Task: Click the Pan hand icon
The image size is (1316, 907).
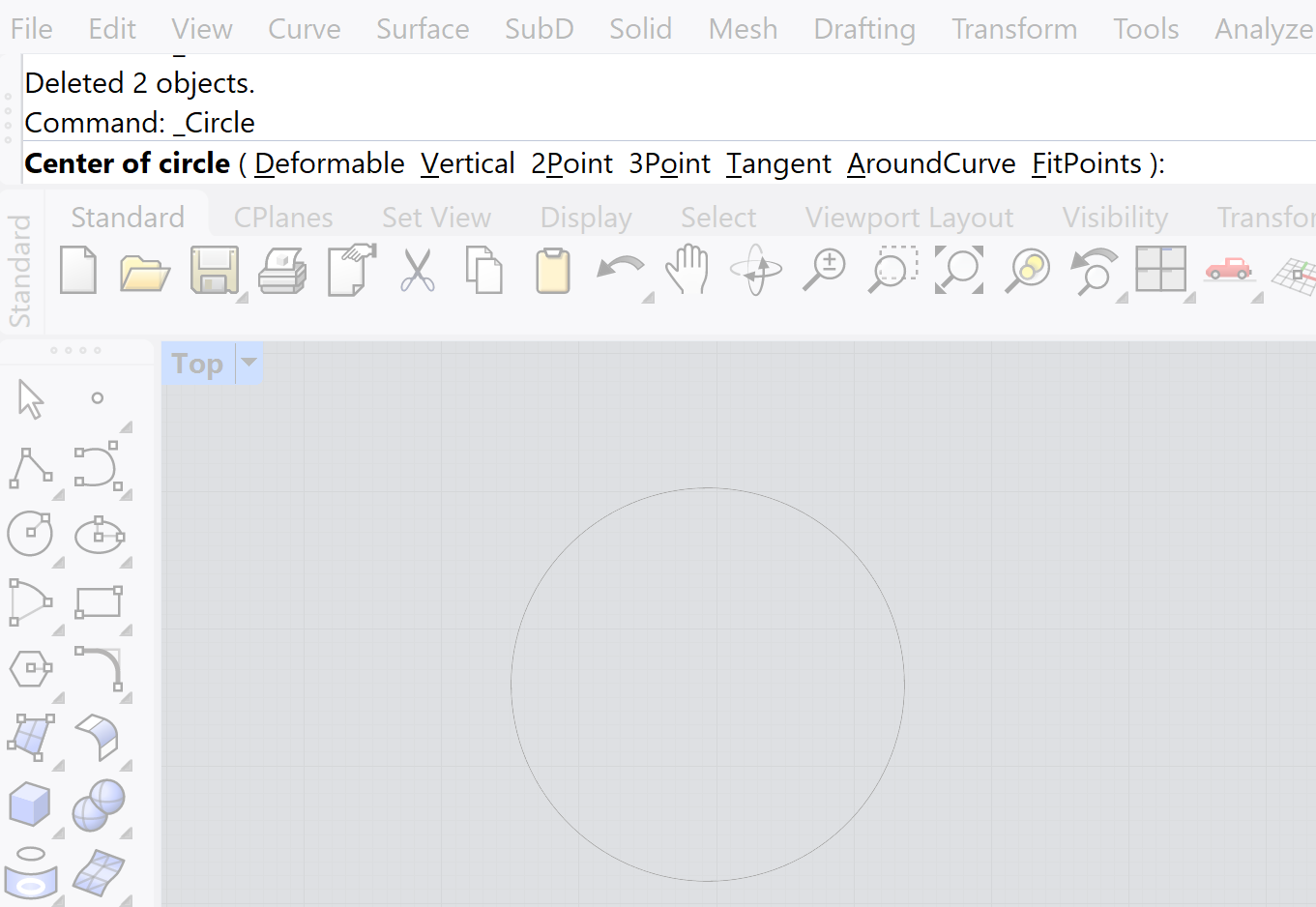Action: pos(687,270)
